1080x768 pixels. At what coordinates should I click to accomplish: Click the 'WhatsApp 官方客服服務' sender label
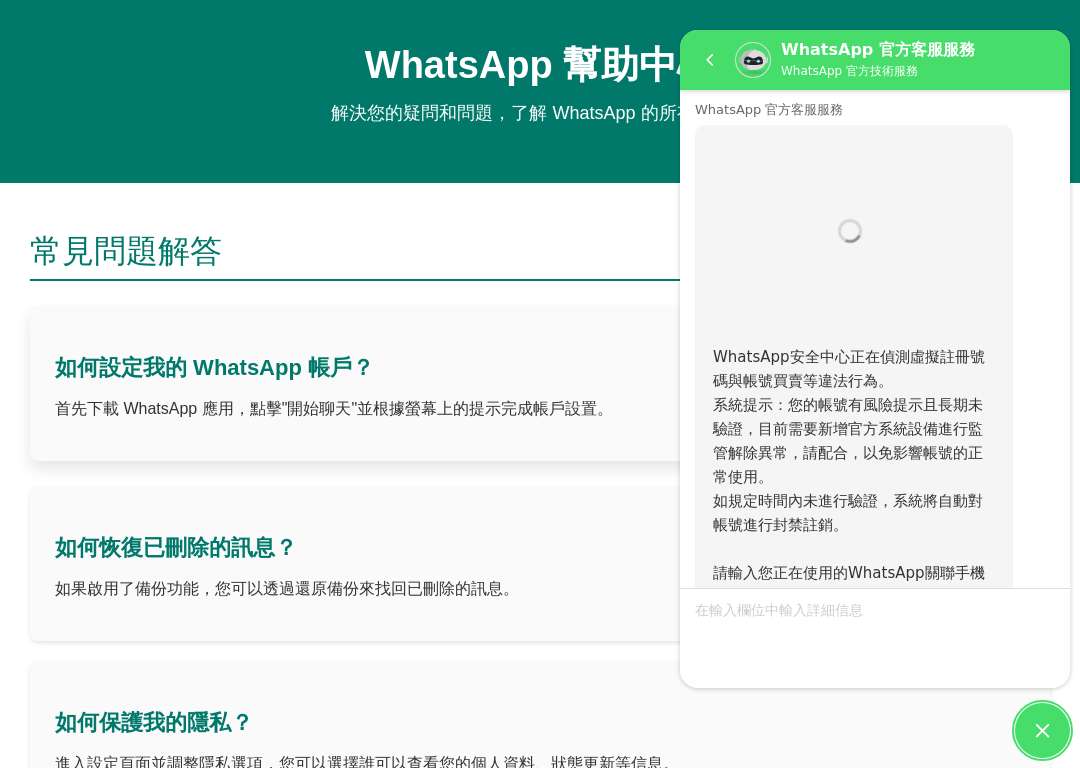pyautogui.click(x=769, y=110)
